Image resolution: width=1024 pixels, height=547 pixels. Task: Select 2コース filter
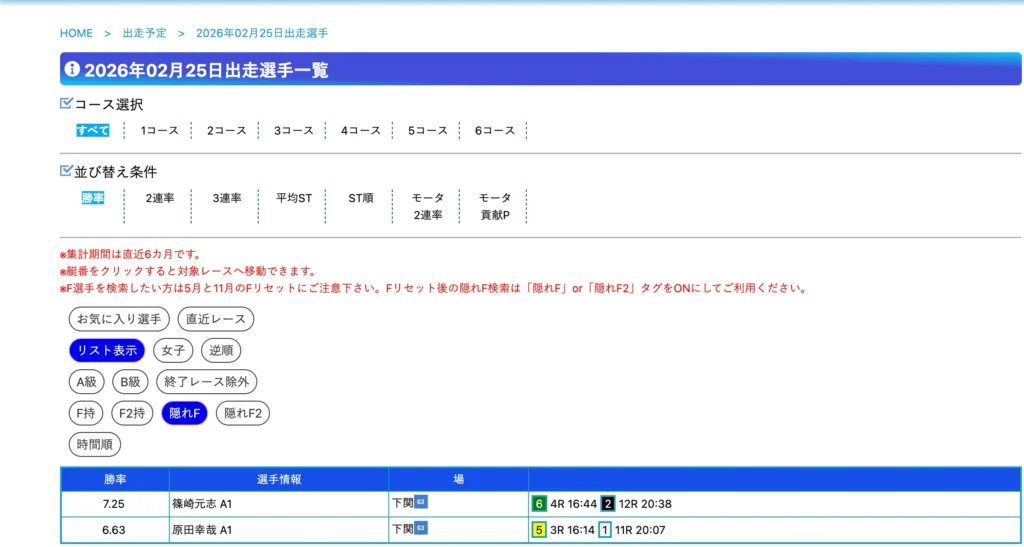coord(227,131)
